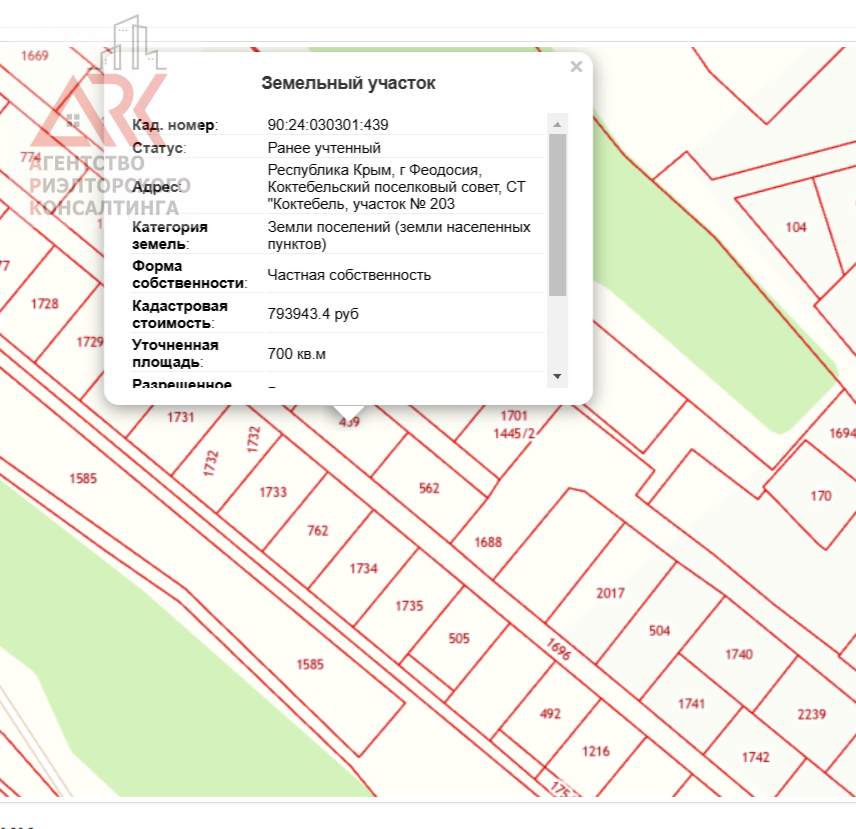Select parcel 562 on the map
856x829 pixels.
pyautogui.click(x=429, y=488)
